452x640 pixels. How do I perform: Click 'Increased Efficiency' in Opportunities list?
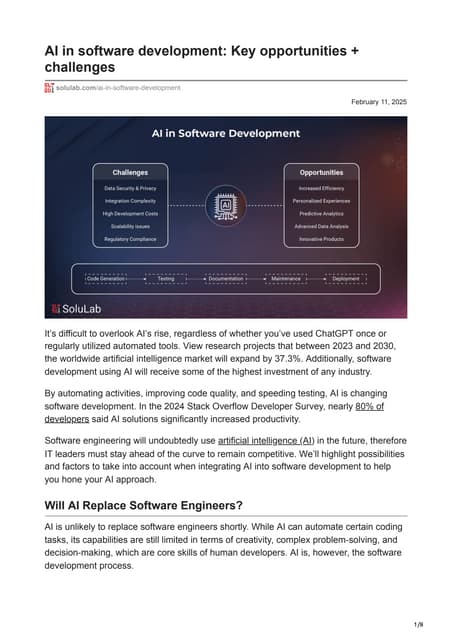321,188
